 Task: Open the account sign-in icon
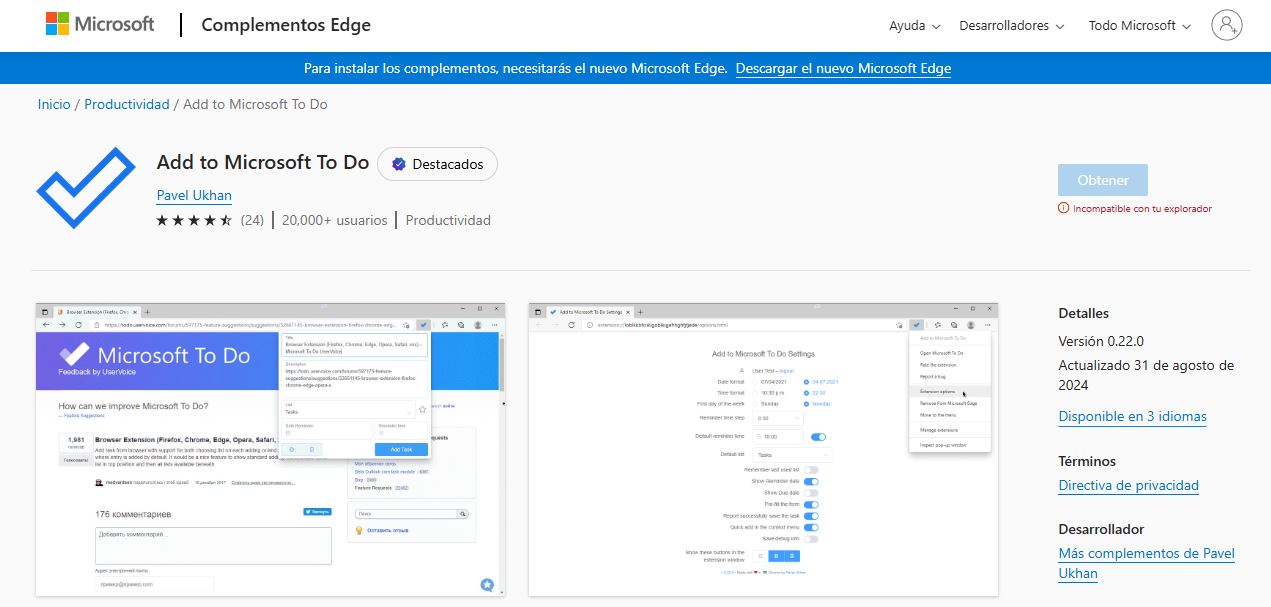pos(1226,25)
